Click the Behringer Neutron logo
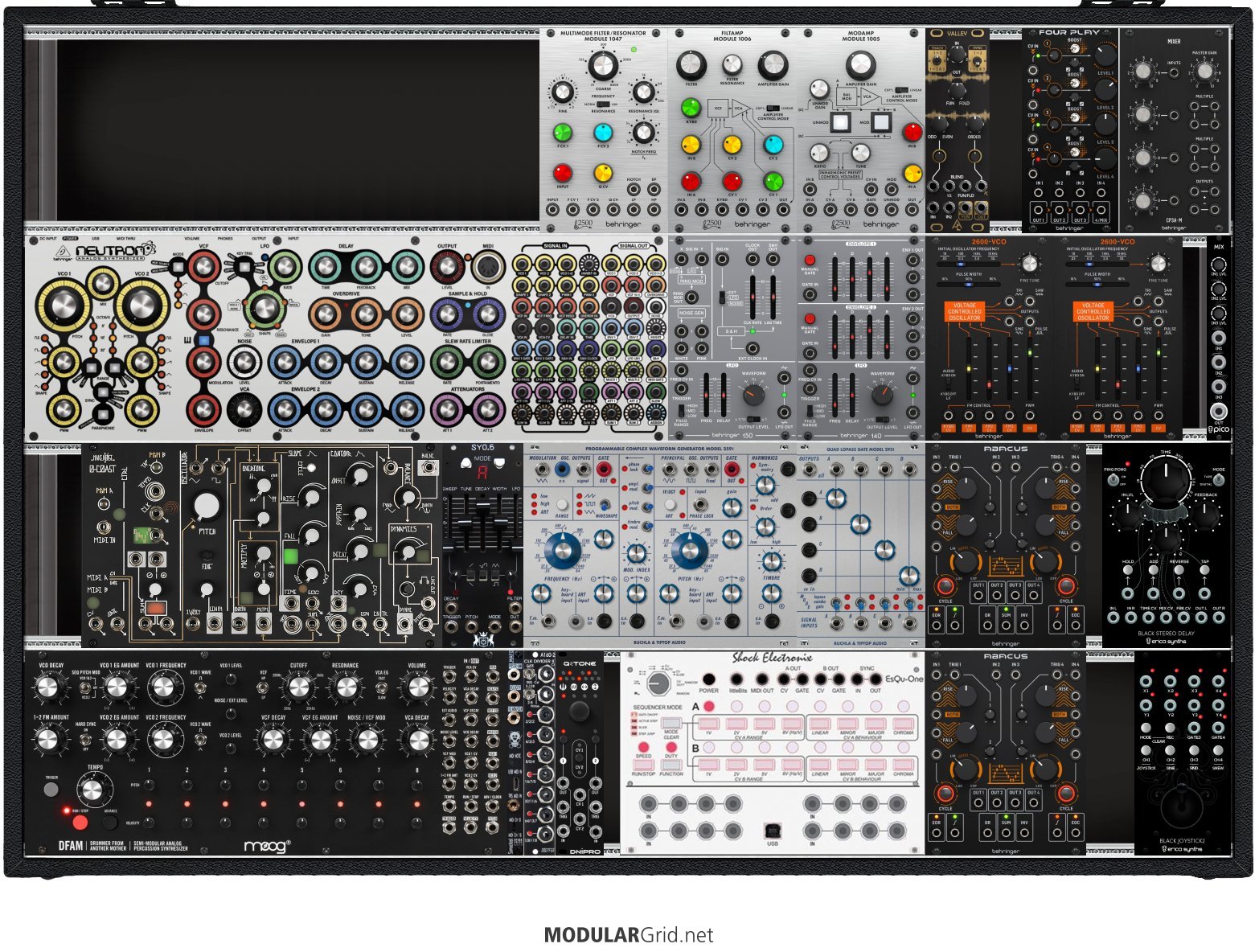1259x952 pixels. pyautogui.click(x=114, y=252)
